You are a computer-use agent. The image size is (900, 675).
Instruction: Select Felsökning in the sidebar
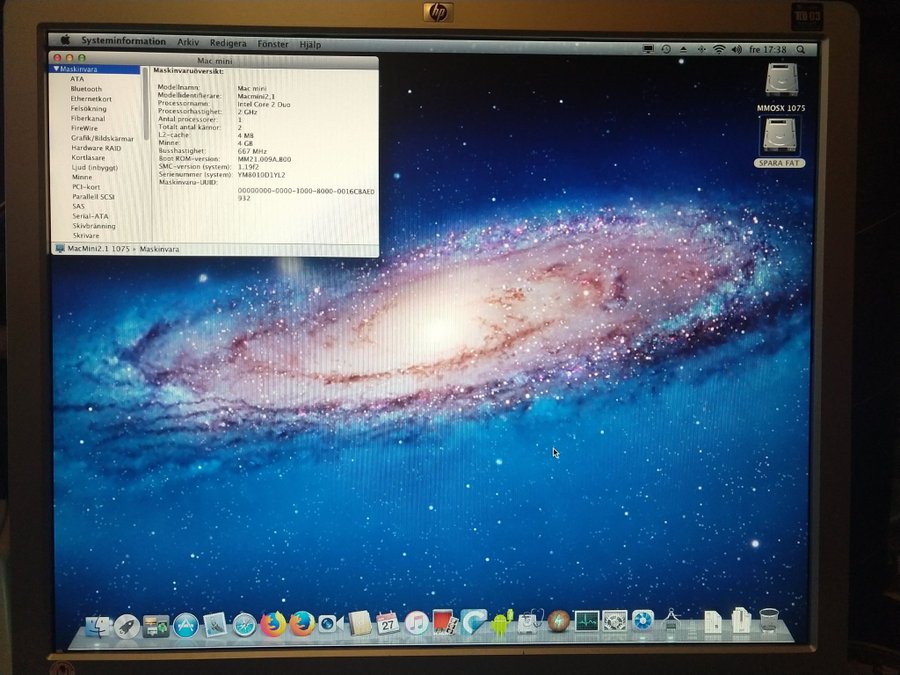88,108
